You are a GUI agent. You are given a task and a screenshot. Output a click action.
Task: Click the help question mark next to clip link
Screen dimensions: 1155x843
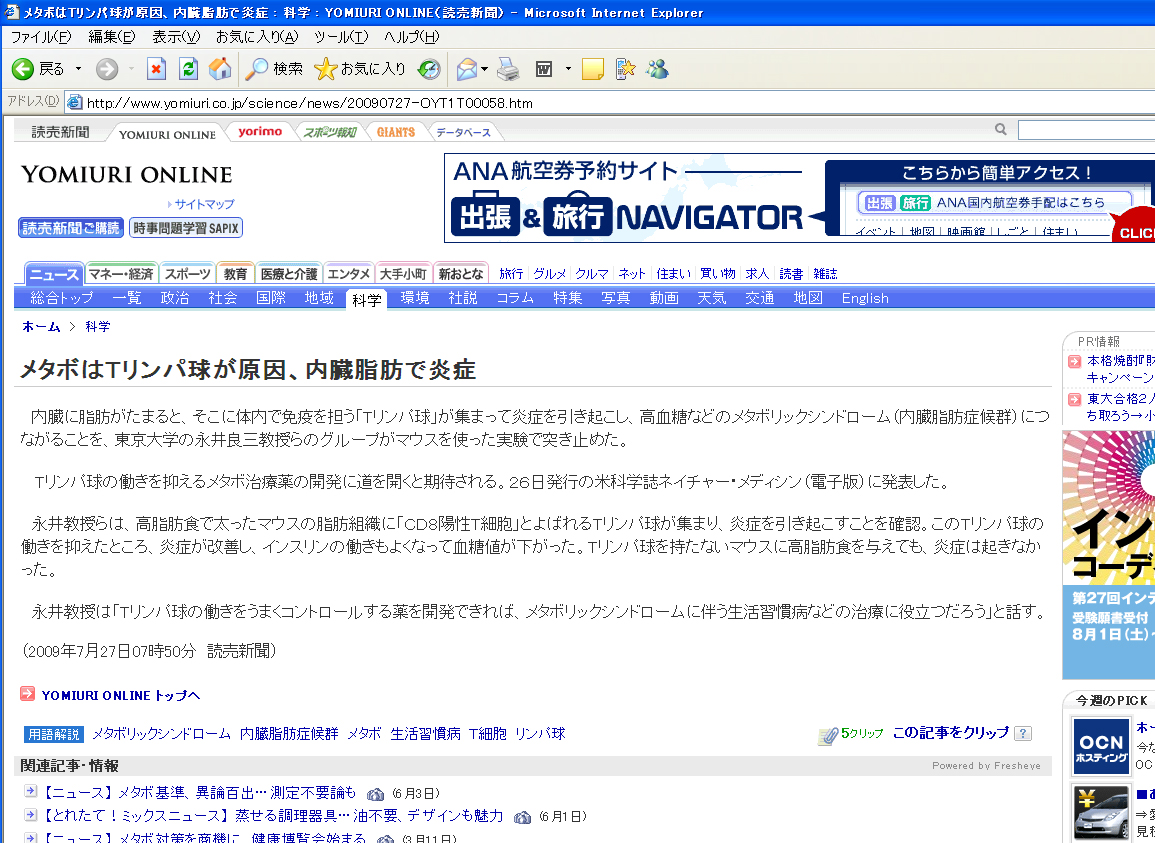coord(1023,734)
